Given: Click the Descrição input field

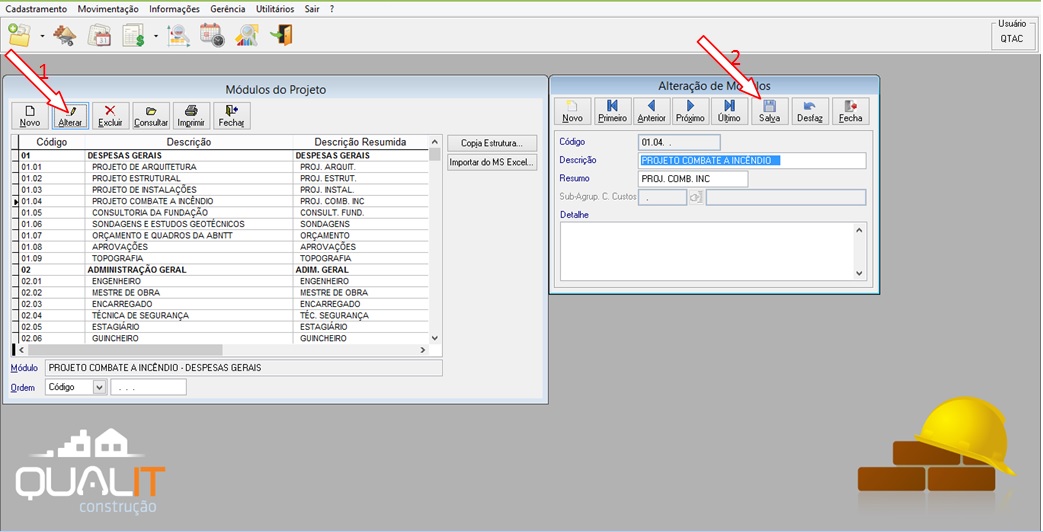Looking at the screenshot, I should pos(752,160).
